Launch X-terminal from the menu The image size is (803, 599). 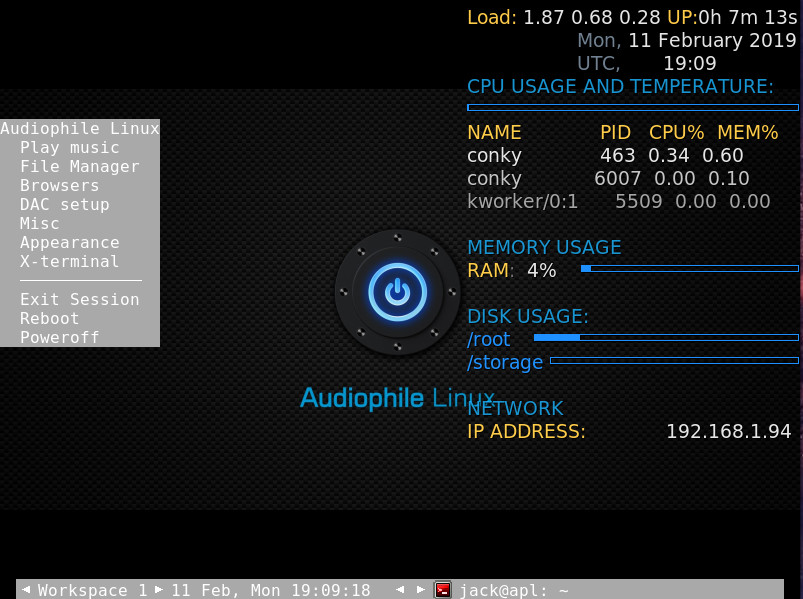click(69, 262)
